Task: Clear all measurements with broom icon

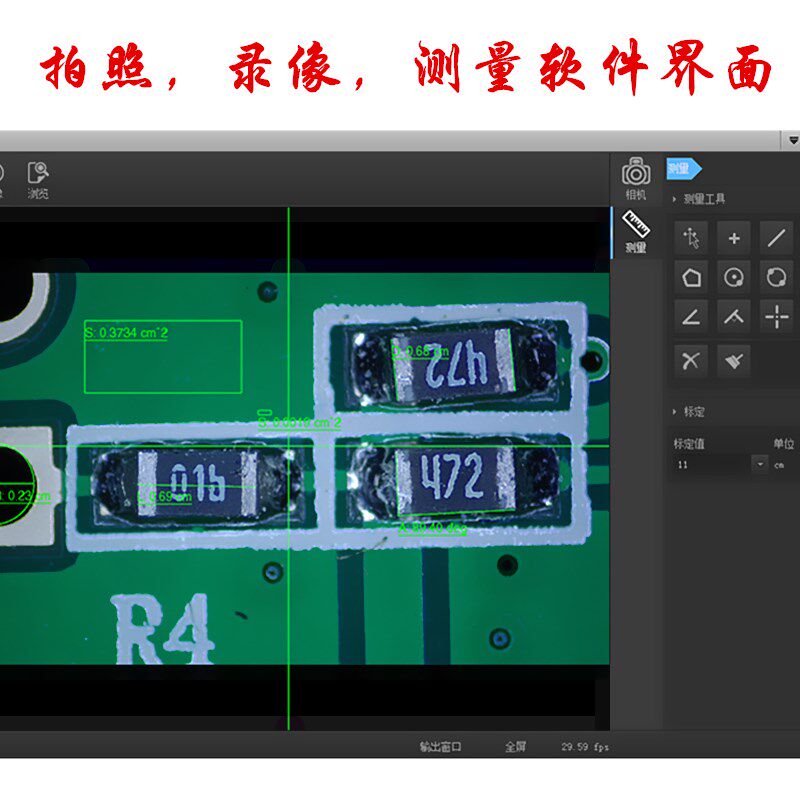Action: (x=734, y=361)
